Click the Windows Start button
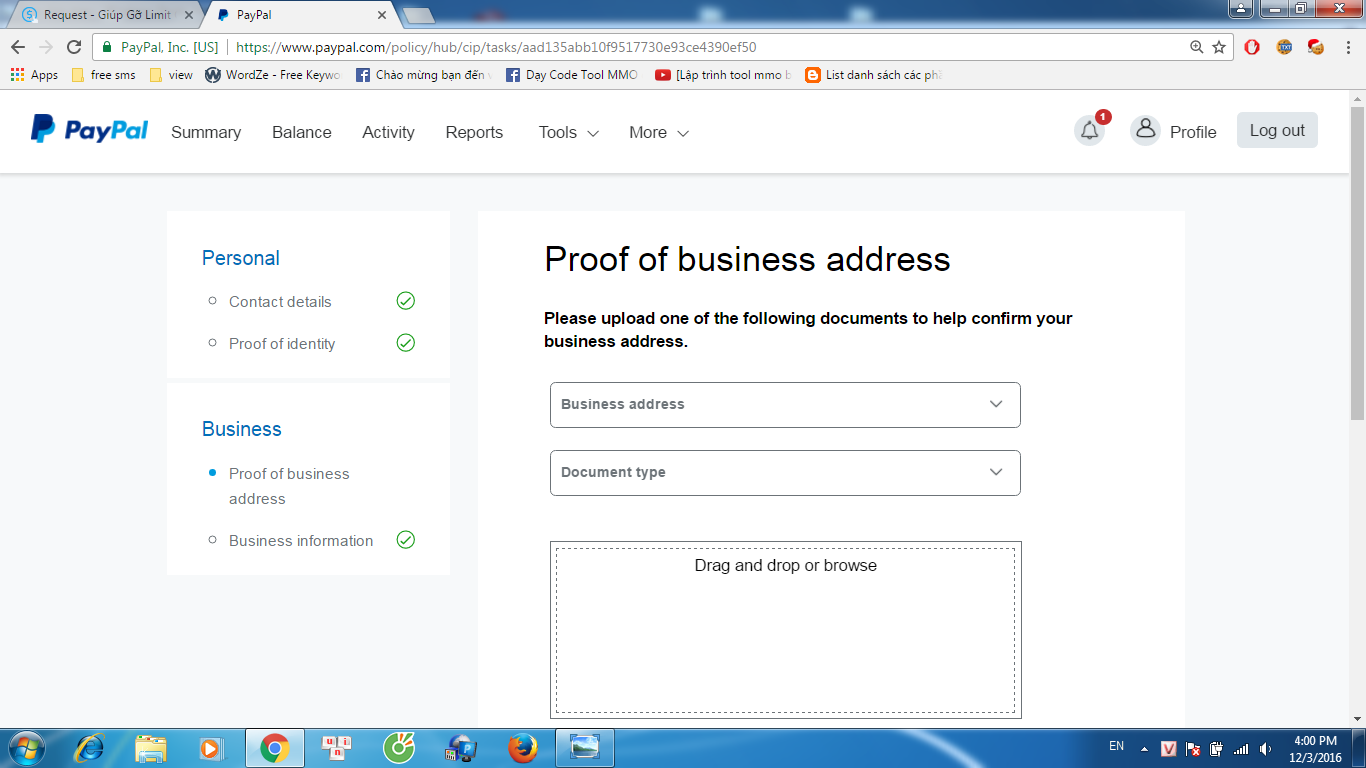This screenshot has height=768, width=1366. tap(25, 748)
